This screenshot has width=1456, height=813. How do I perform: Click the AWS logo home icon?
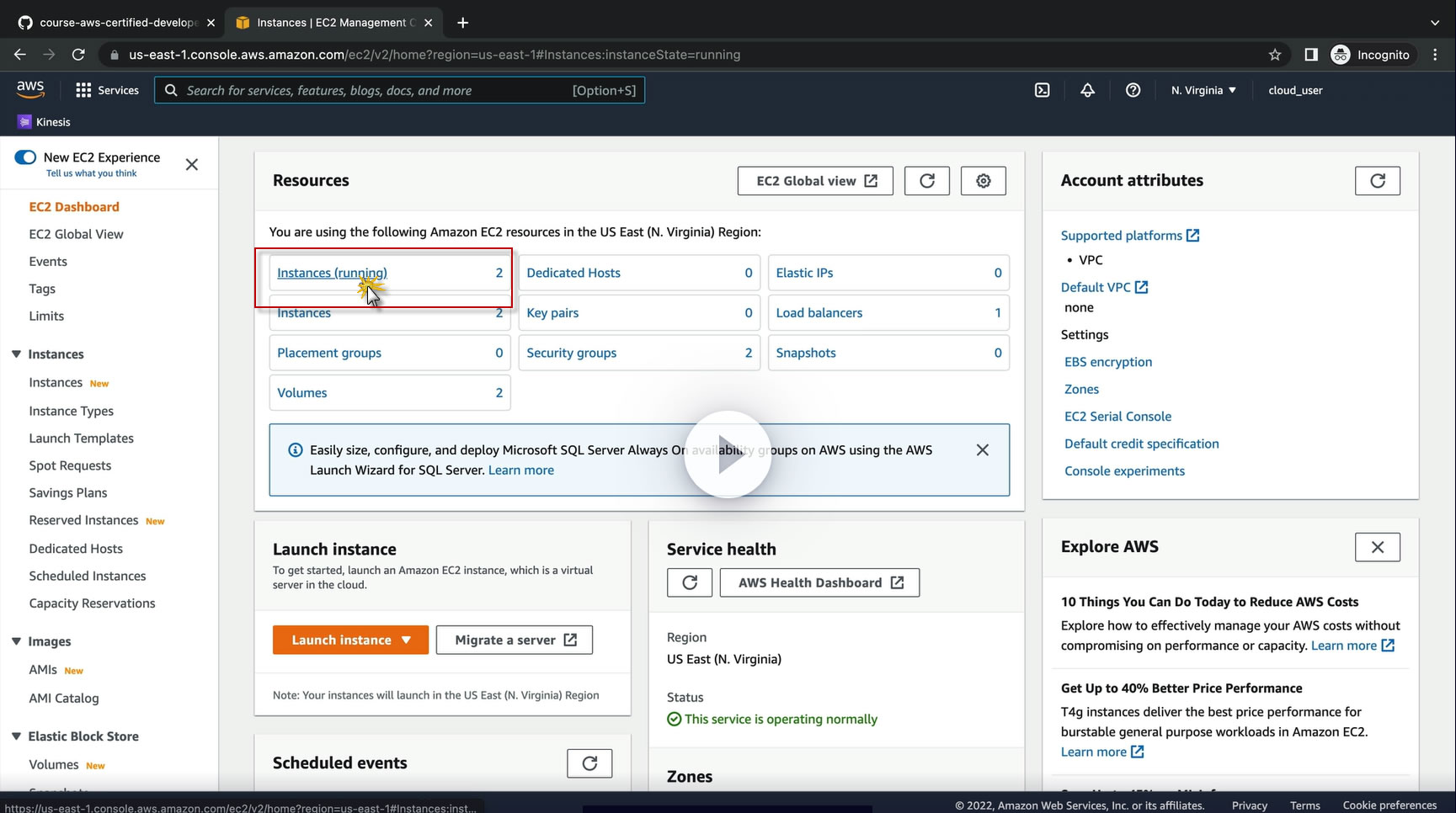pos(30,89)
